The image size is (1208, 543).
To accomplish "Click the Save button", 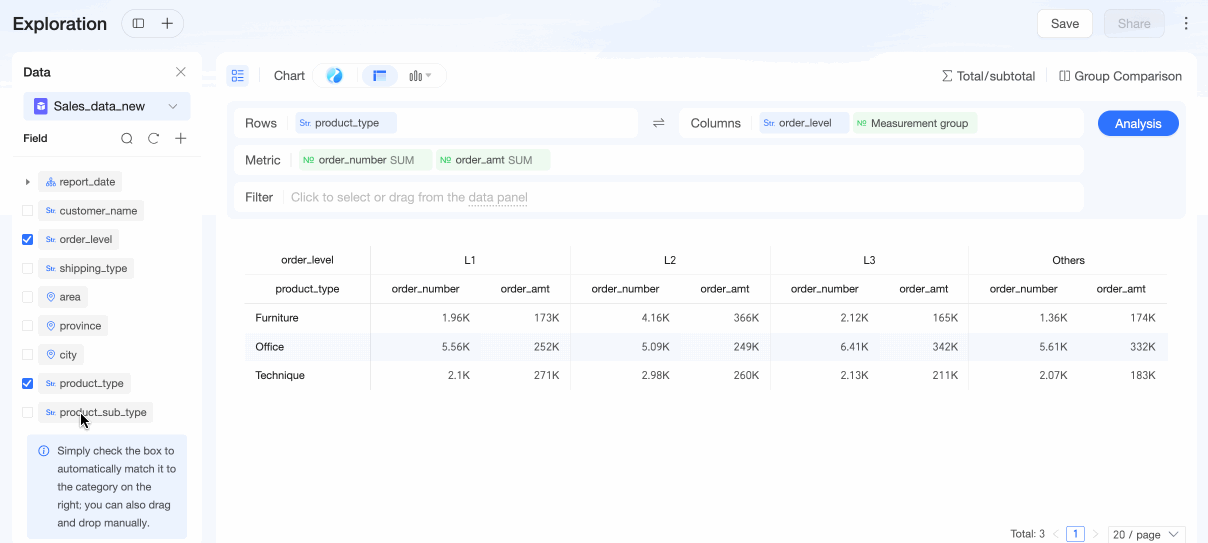I will point(1065,23).
